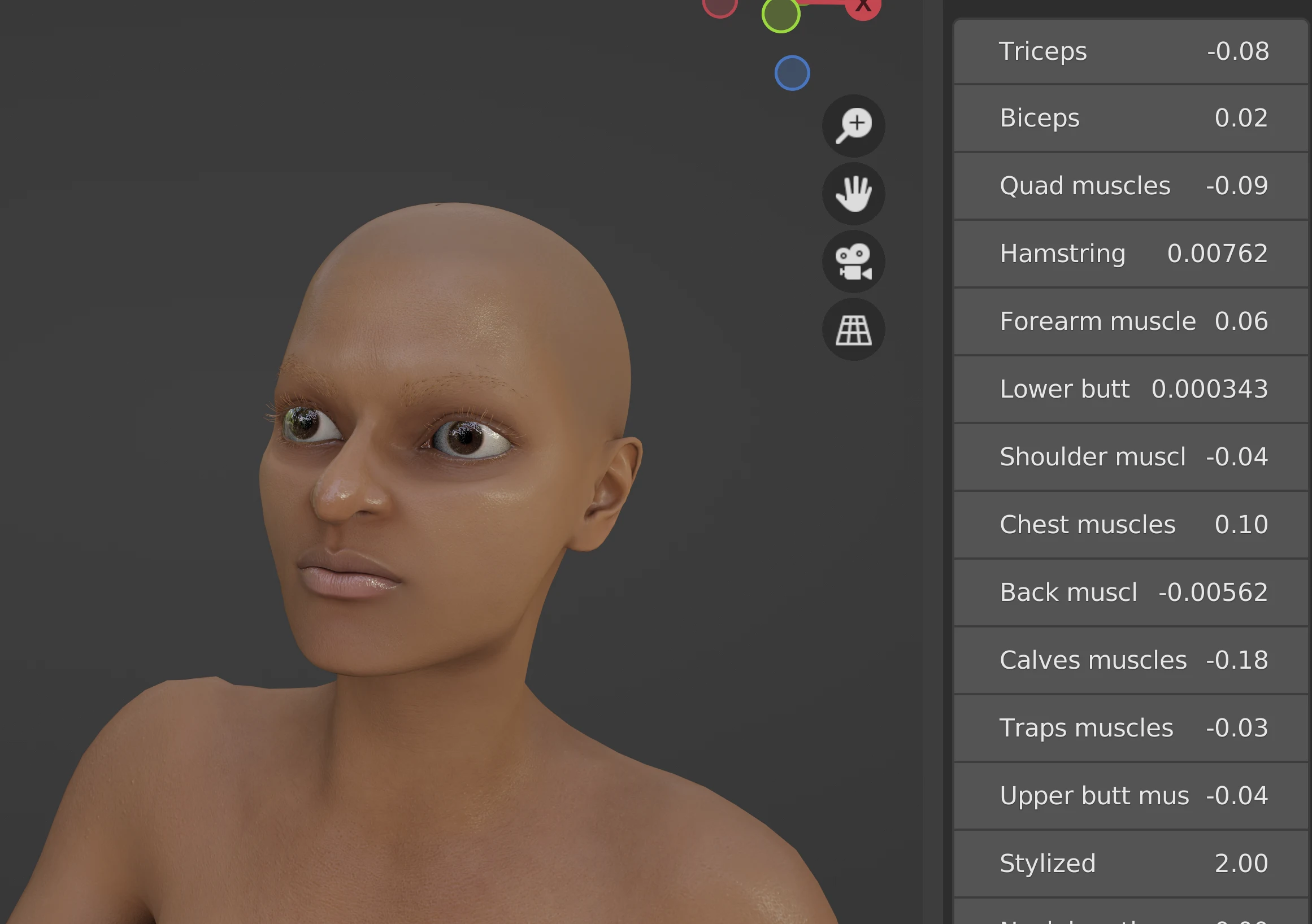The width and height of the screenshot is (1312, 924).
Task: Click the blue Z axis gizmo circle
Action: point(792,73)
